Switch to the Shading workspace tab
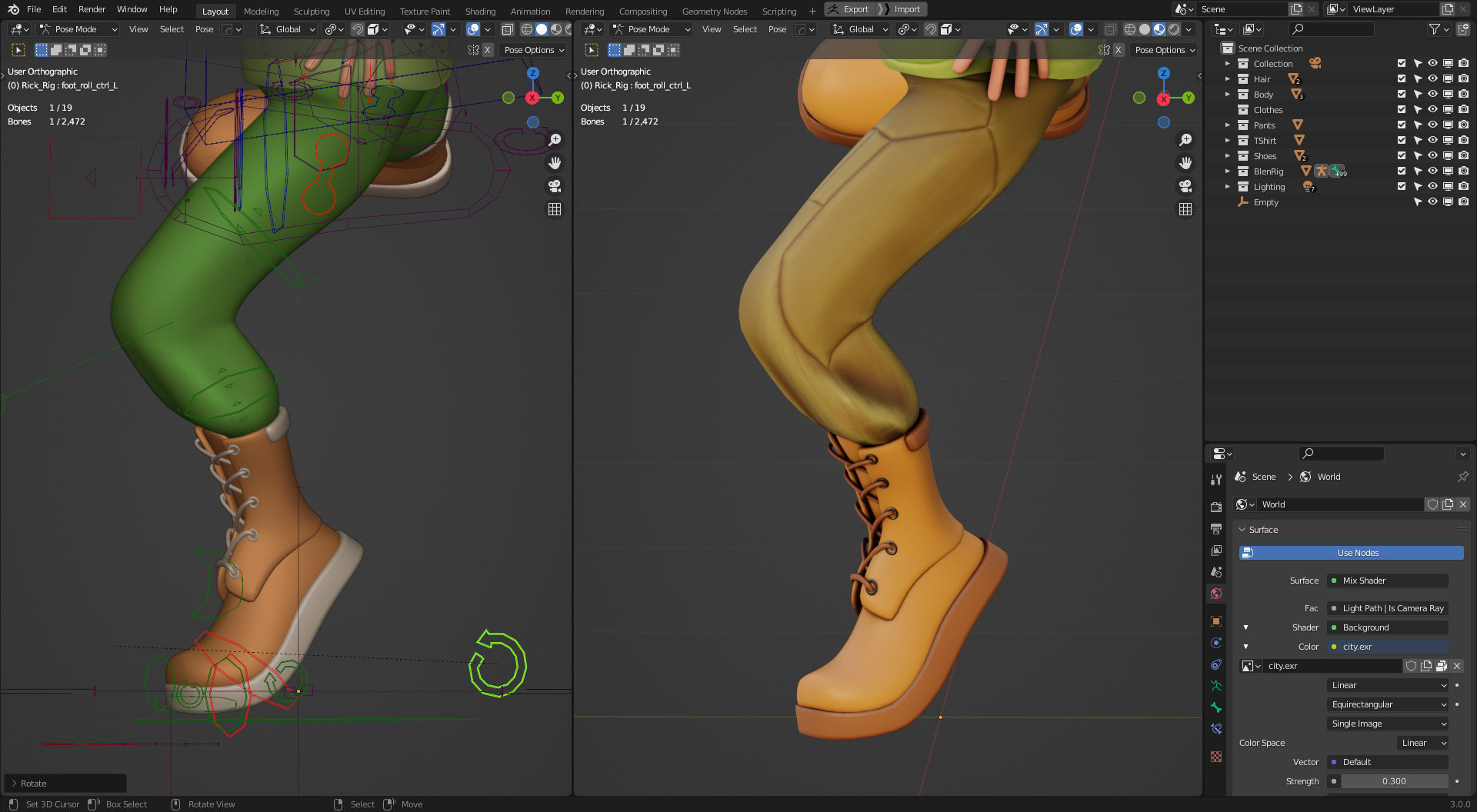The height and width of the screenshot is (812, 1477). 480,12
